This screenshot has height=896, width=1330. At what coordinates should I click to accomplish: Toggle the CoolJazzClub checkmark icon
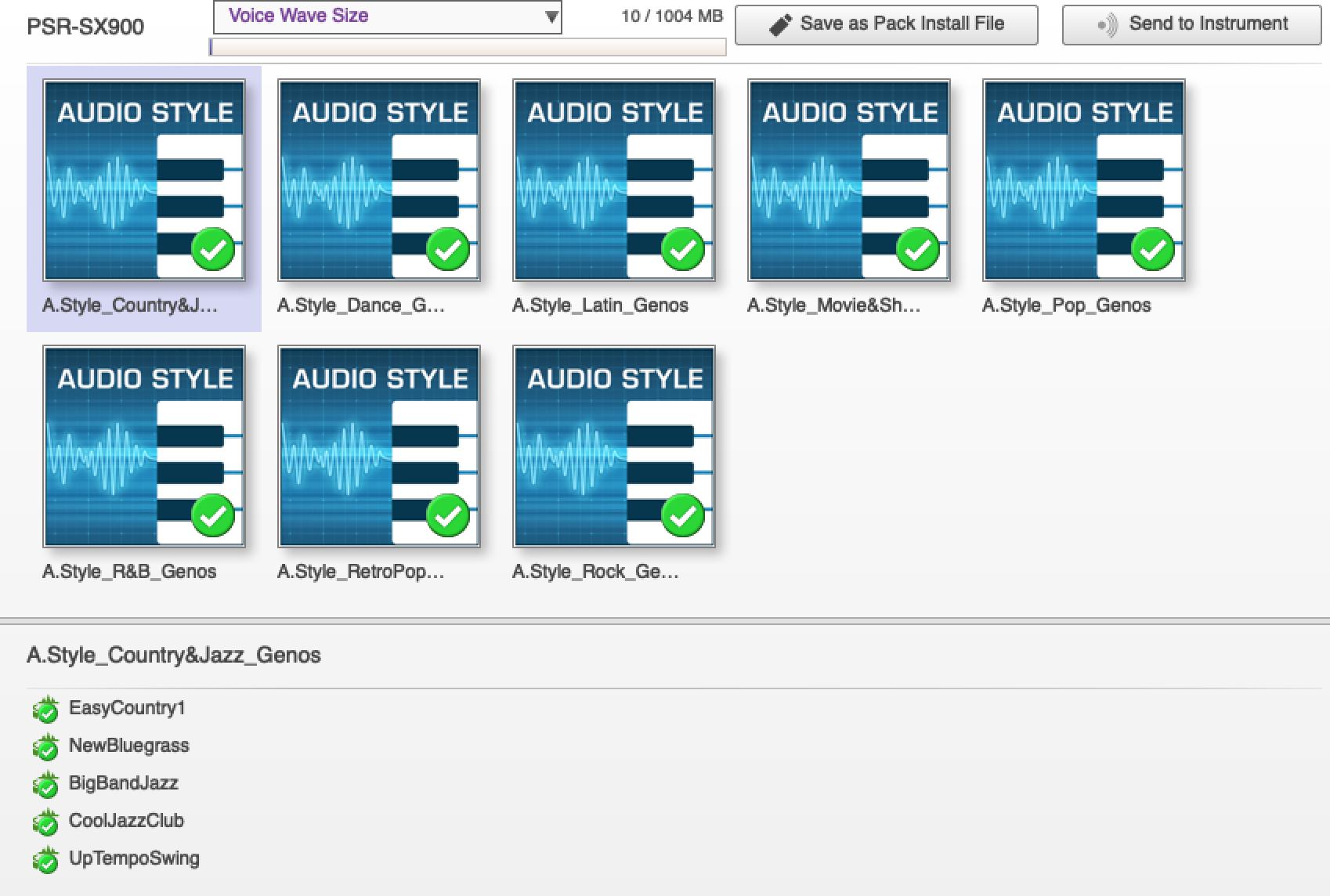(46, 822)
